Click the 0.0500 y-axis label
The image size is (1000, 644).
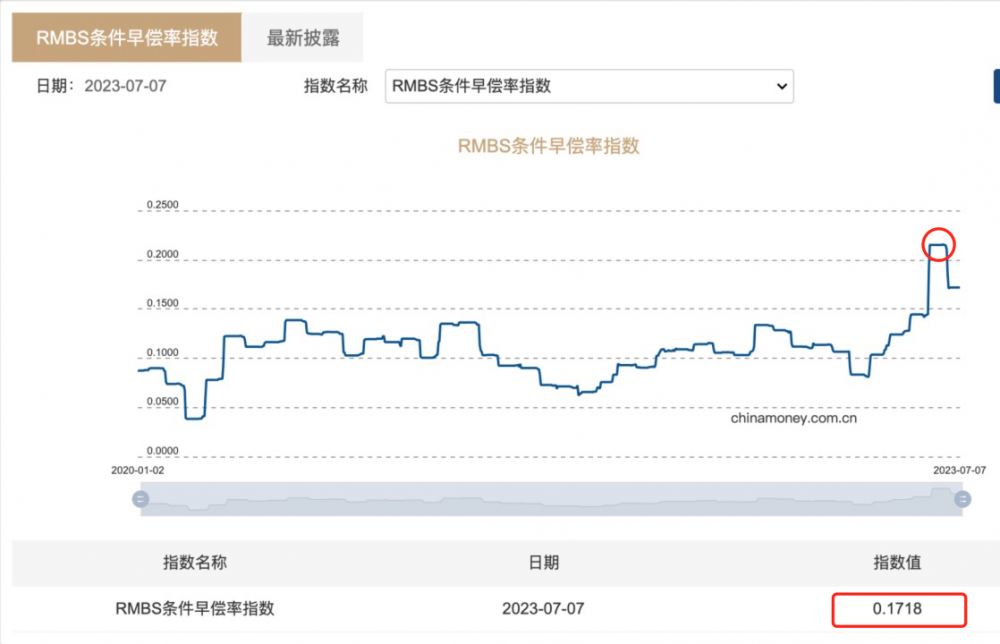(163, 401)
